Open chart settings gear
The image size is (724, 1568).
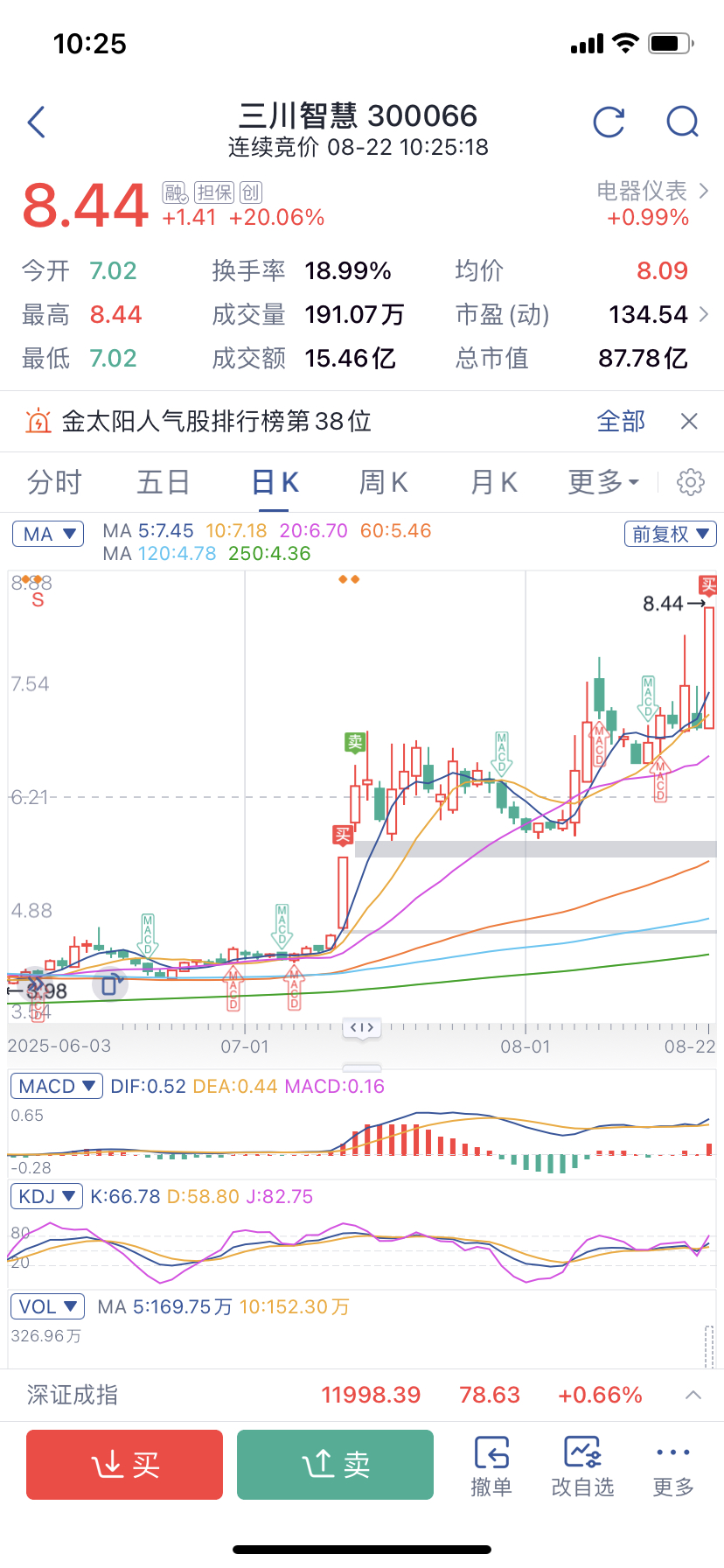click(x=691, y=482)
